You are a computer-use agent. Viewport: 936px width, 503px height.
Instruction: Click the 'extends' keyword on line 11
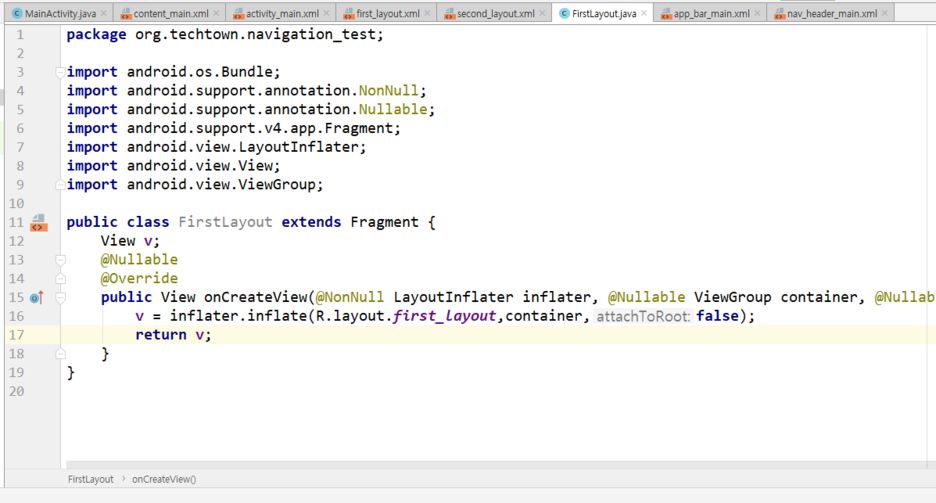311,222
